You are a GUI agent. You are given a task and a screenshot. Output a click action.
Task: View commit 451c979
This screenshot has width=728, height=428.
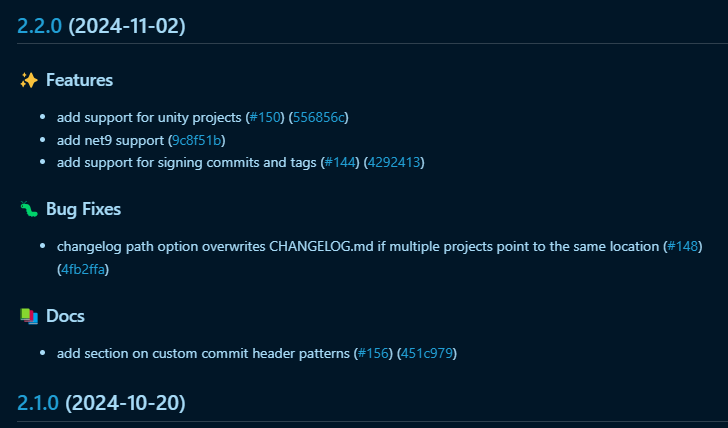(427, 353)
